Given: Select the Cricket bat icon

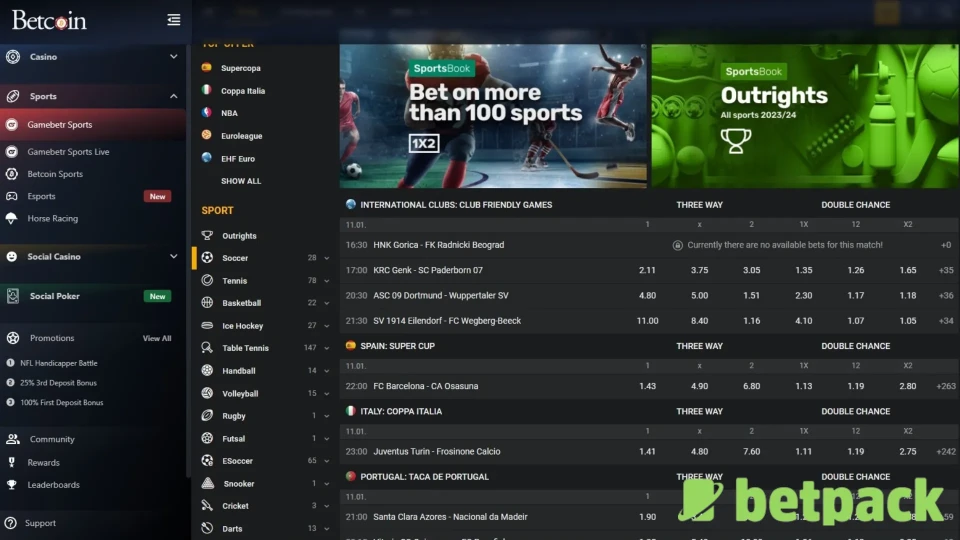Looking at the screenshot, I should coord(208,506).
